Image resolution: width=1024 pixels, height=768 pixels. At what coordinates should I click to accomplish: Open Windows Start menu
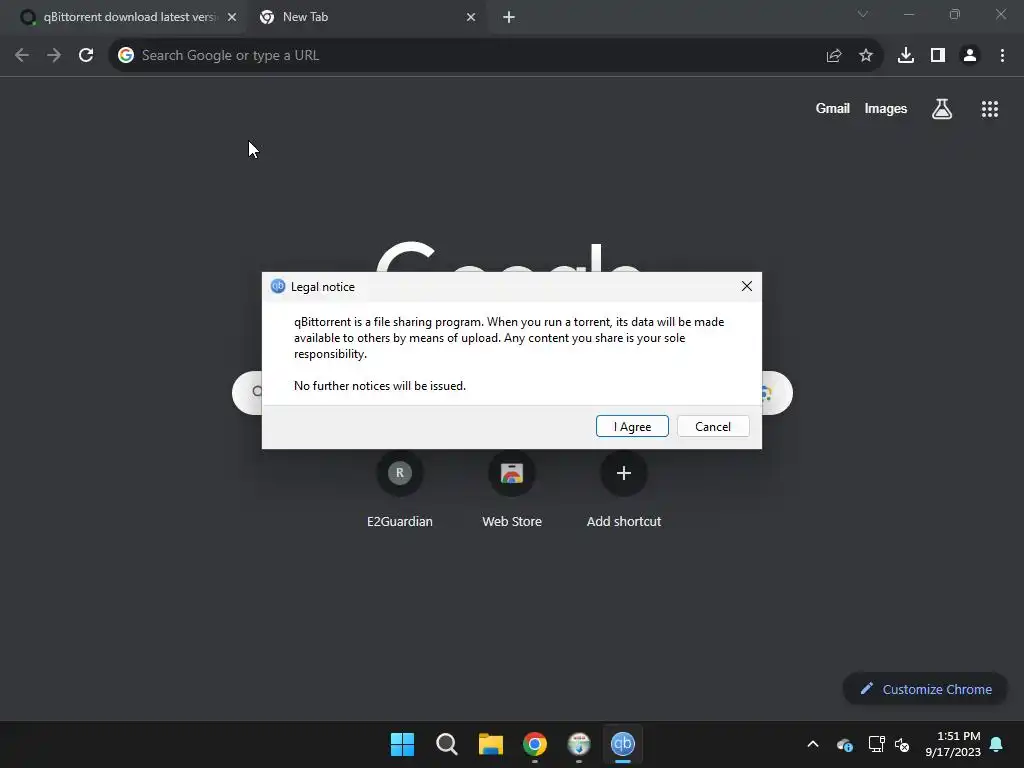[402, 744]
